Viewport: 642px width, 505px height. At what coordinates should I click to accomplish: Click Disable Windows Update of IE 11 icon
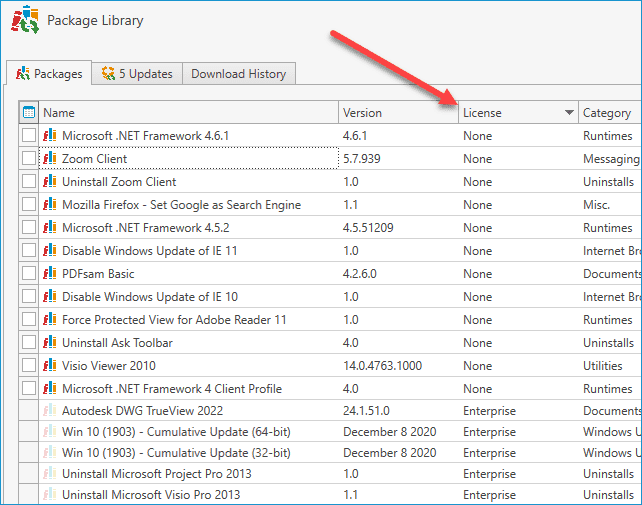click(50, 250)
